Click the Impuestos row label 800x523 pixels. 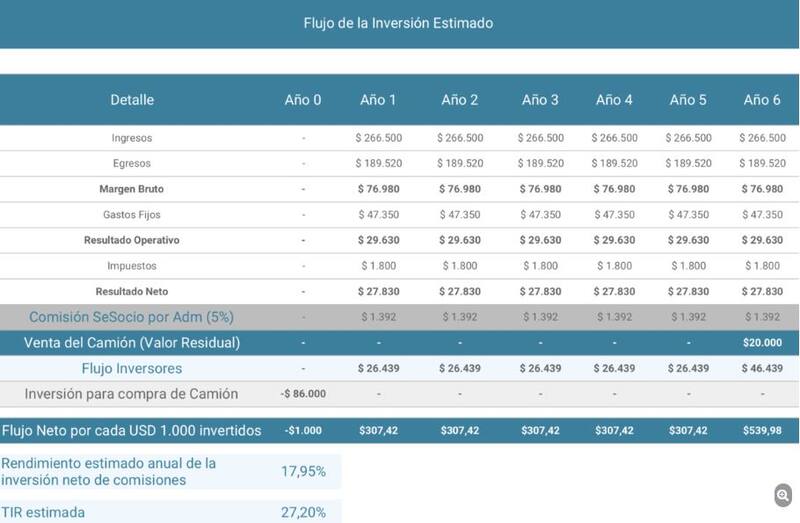coord(132,266)
